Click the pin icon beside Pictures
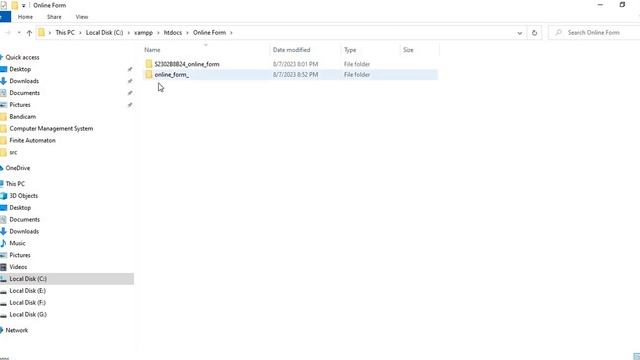The height and width of the screenshot is (360, 640). coord(130,105)
